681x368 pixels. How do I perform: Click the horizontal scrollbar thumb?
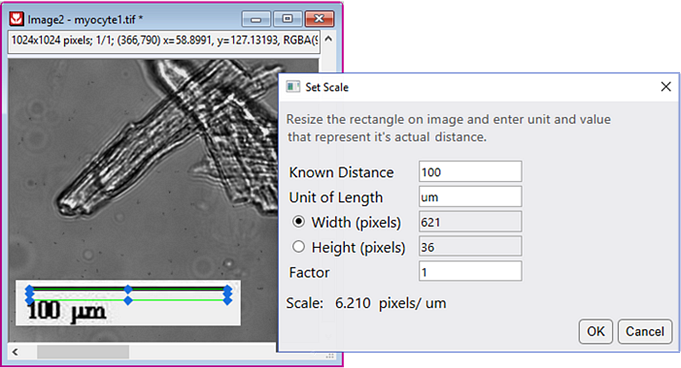(x=83, y=351)
